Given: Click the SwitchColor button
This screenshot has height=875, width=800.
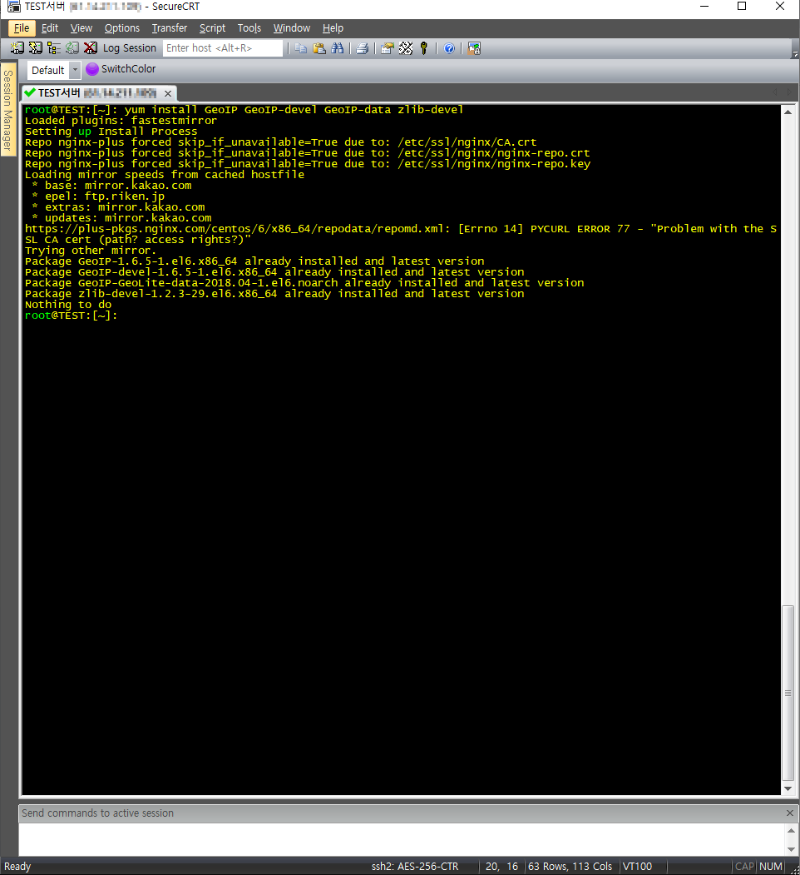Looking at the screenshot, I should 121,70.
